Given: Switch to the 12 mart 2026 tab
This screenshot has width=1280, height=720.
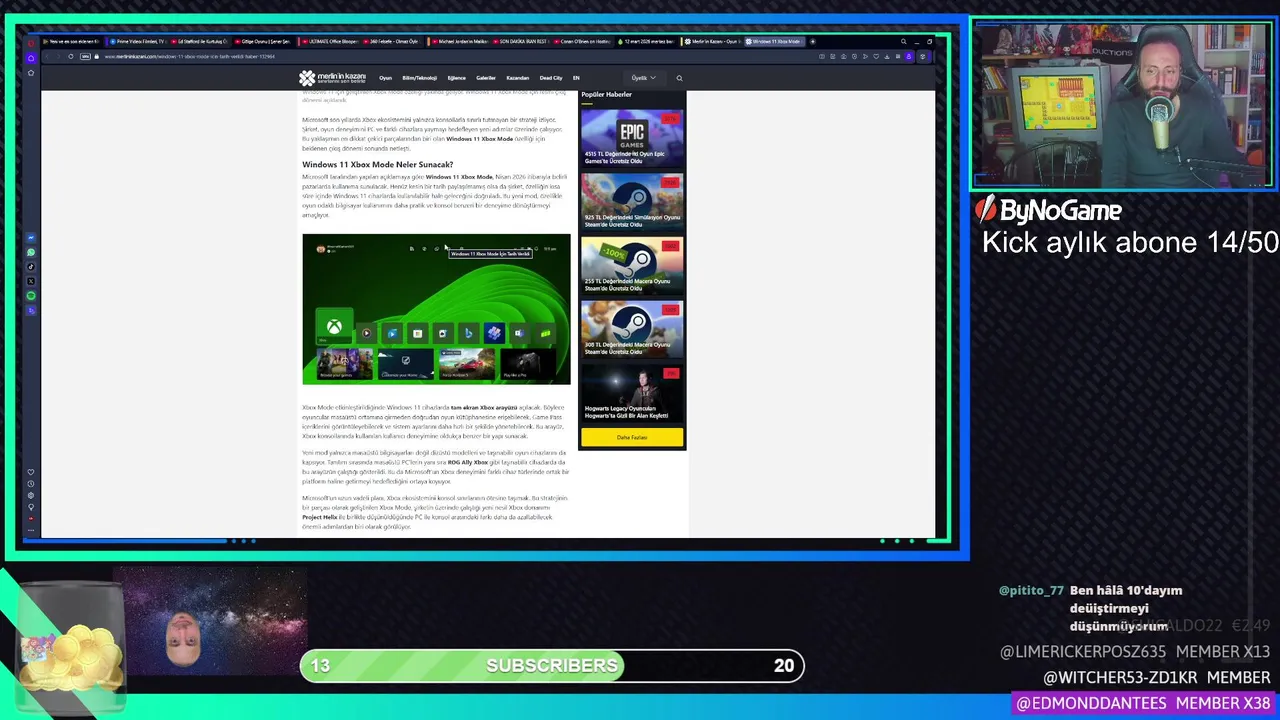Looking at the screenshot, I should pos(648,41).
